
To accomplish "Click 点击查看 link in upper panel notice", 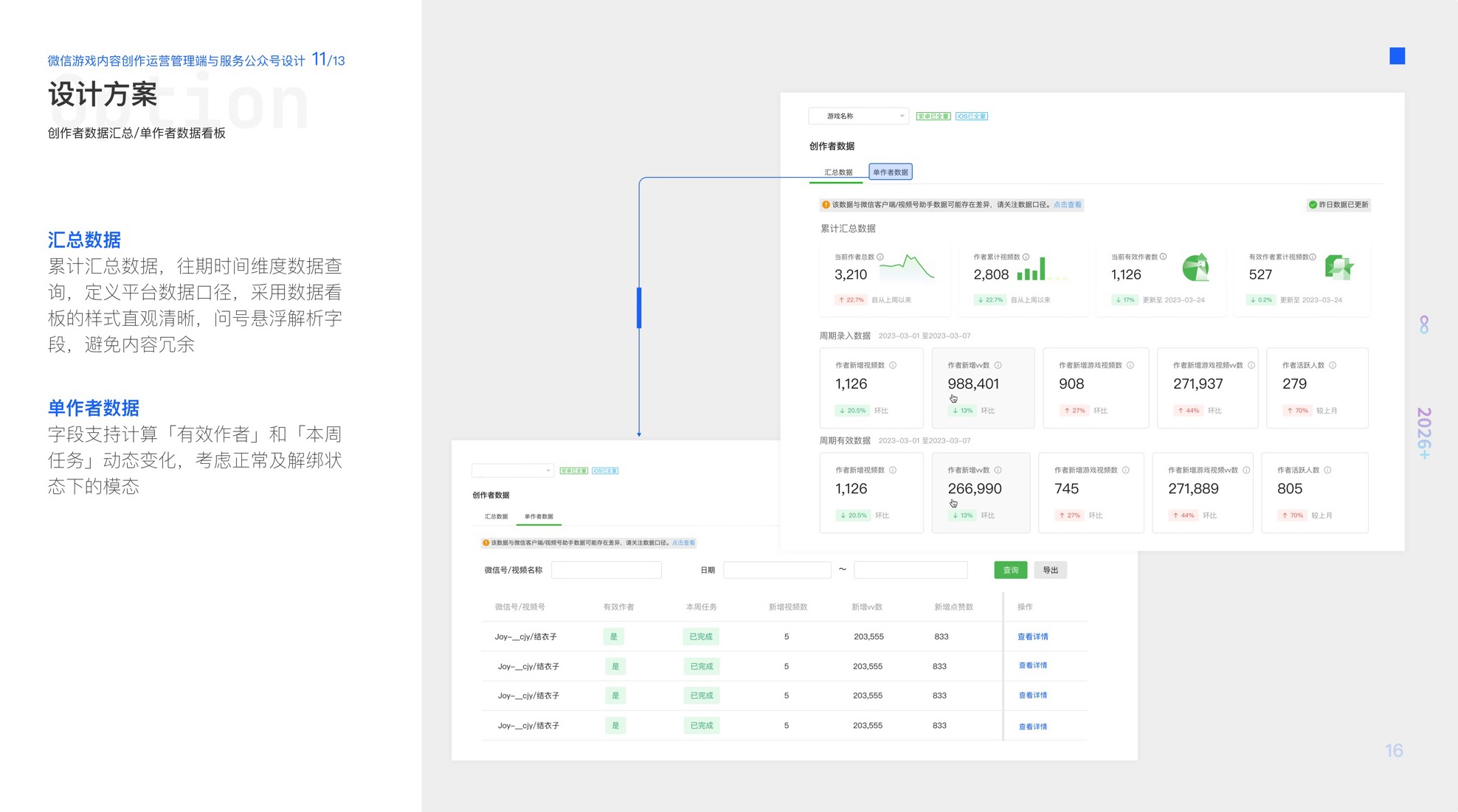I will [1067, 204].
